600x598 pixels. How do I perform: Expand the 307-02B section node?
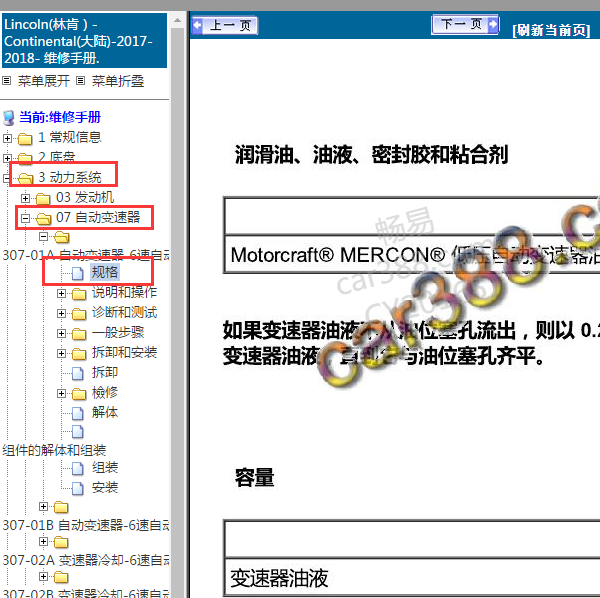tap(43, 576)
